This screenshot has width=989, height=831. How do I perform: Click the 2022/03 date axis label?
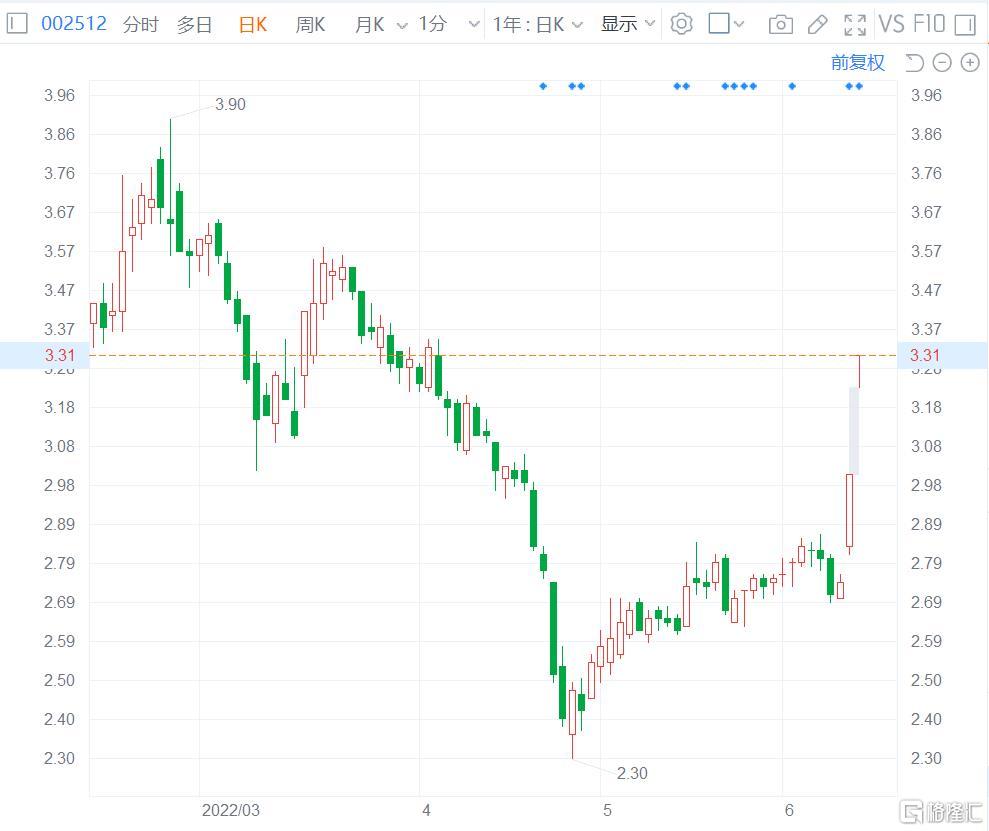(231, 810)
